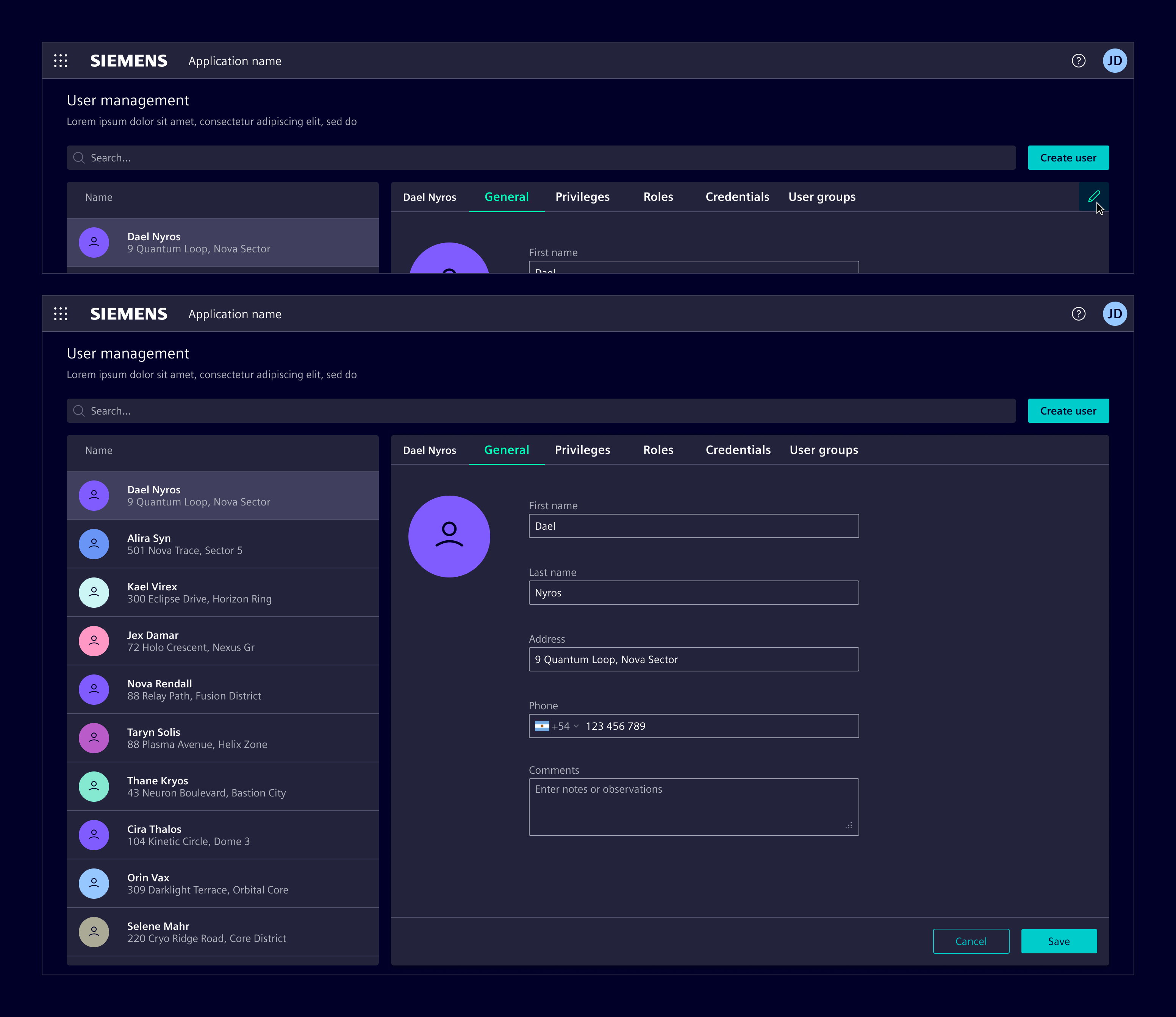This screenshot has width=1176, height=1017.
Task: Click Selene Mahr's tan avatar icon
Action: (94, 932)
